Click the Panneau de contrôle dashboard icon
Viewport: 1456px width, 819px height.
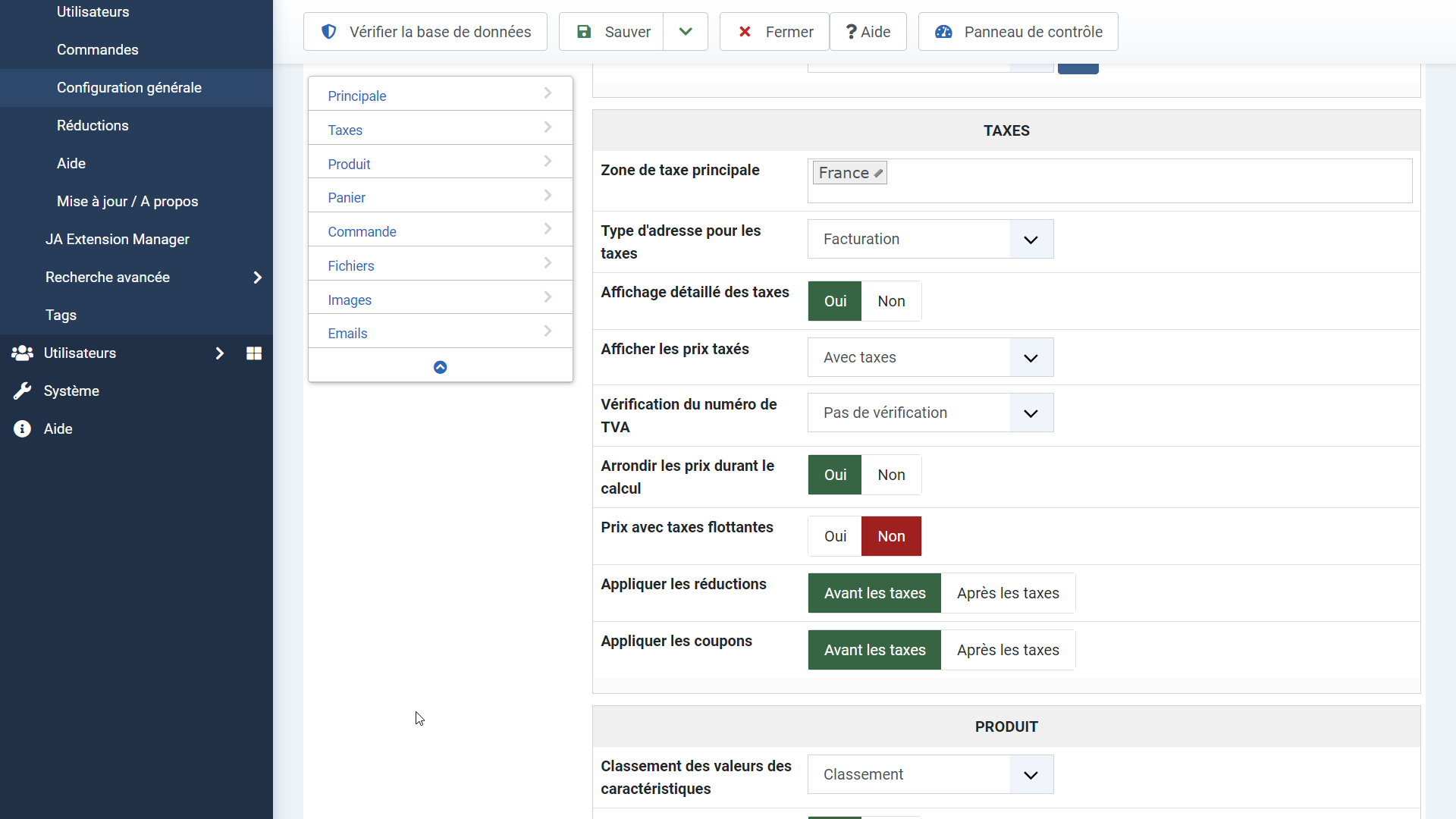pyautogui.click(x=943, y=32)
